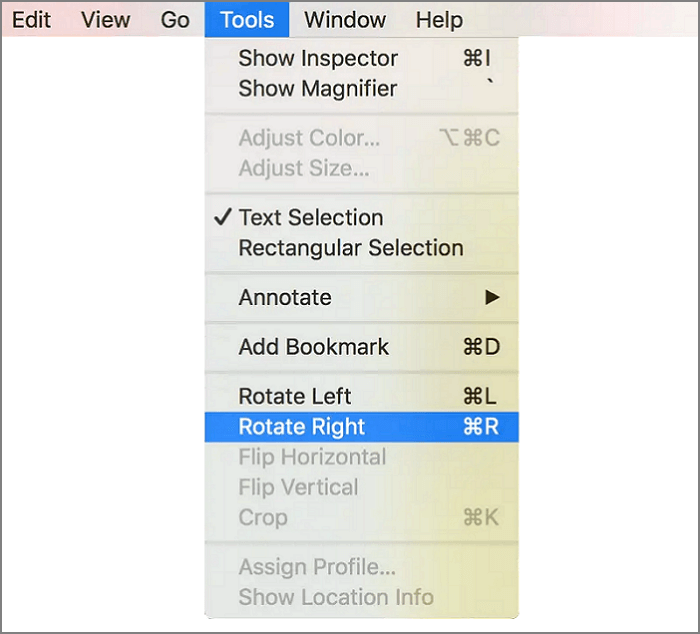This screenshot has height=634, width=700.
Task: Open the Help menu
Action: [439, 19]
